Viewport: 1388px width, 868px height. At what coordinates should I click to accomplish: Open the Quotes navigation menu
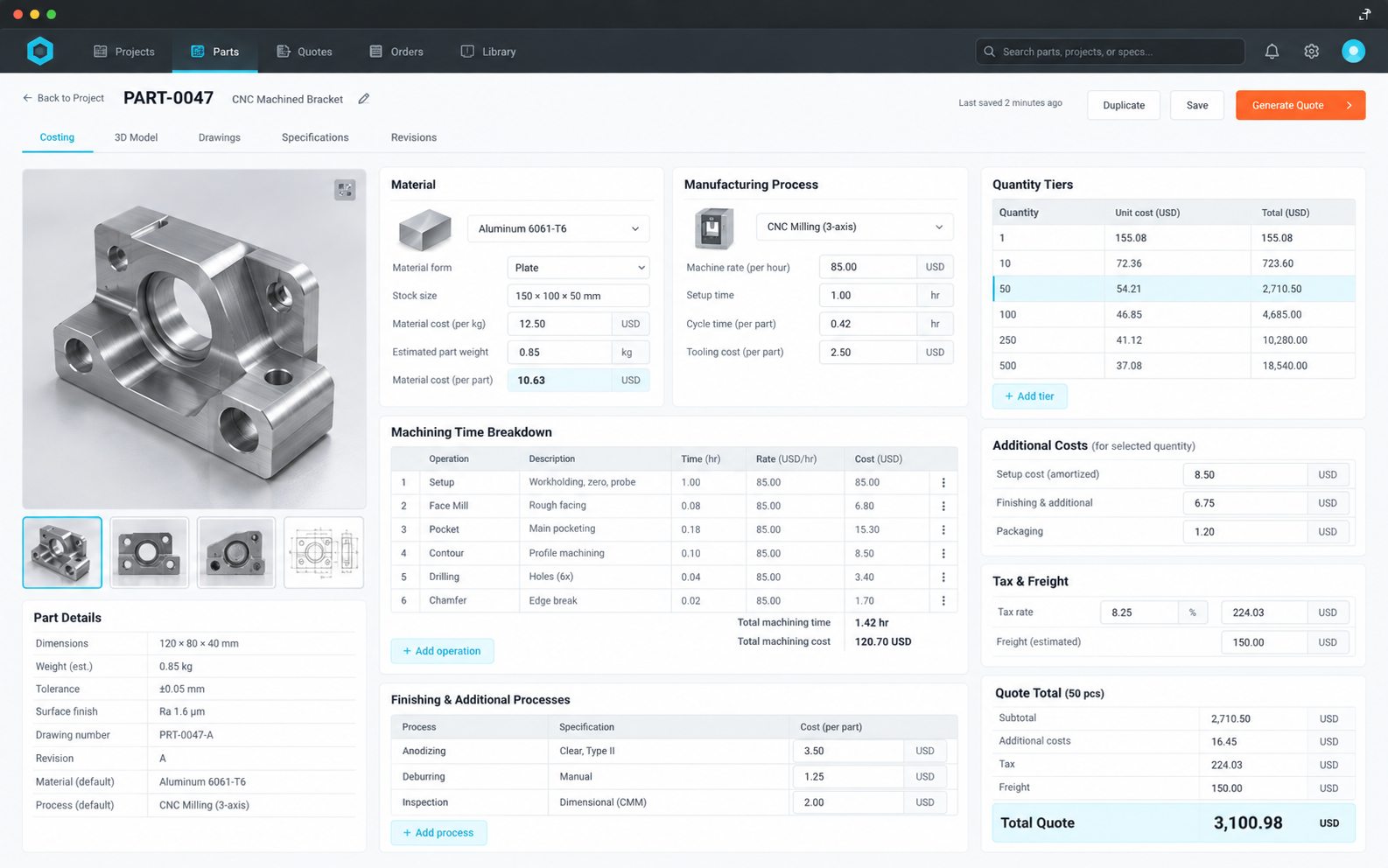pos(305,52)
